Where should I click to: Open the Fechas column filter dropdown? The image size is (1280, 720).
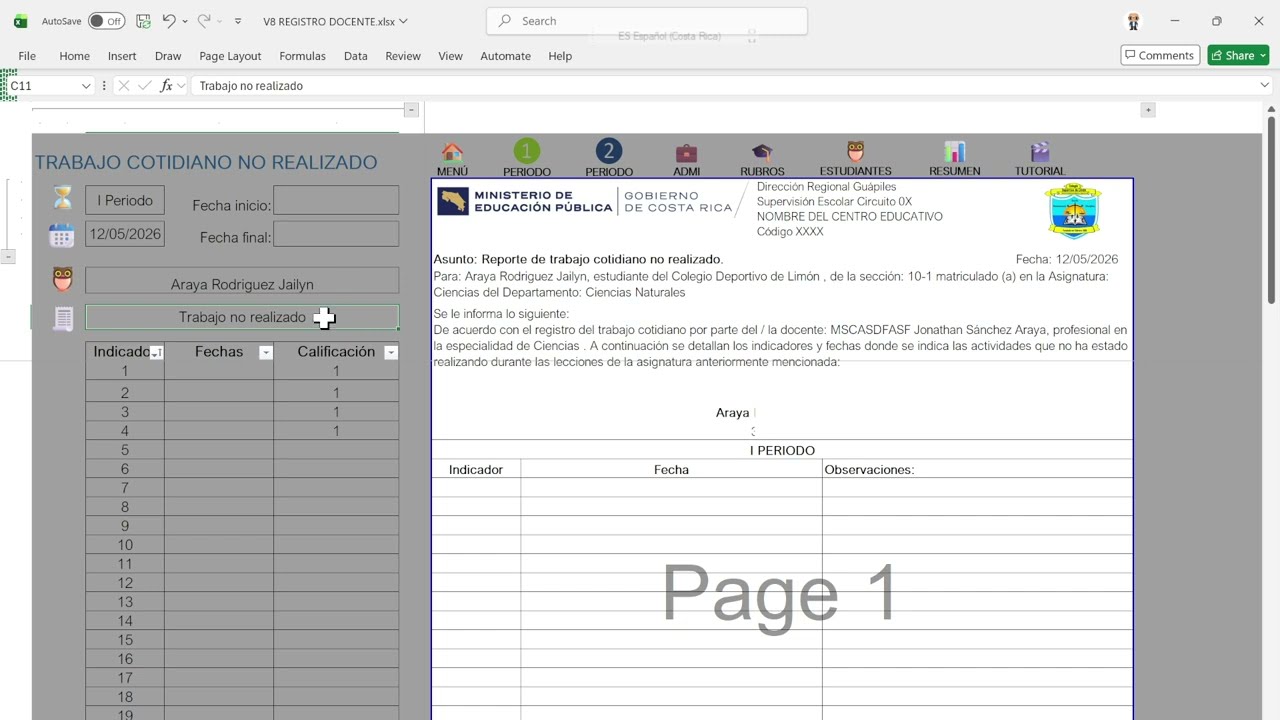(266, 352)
